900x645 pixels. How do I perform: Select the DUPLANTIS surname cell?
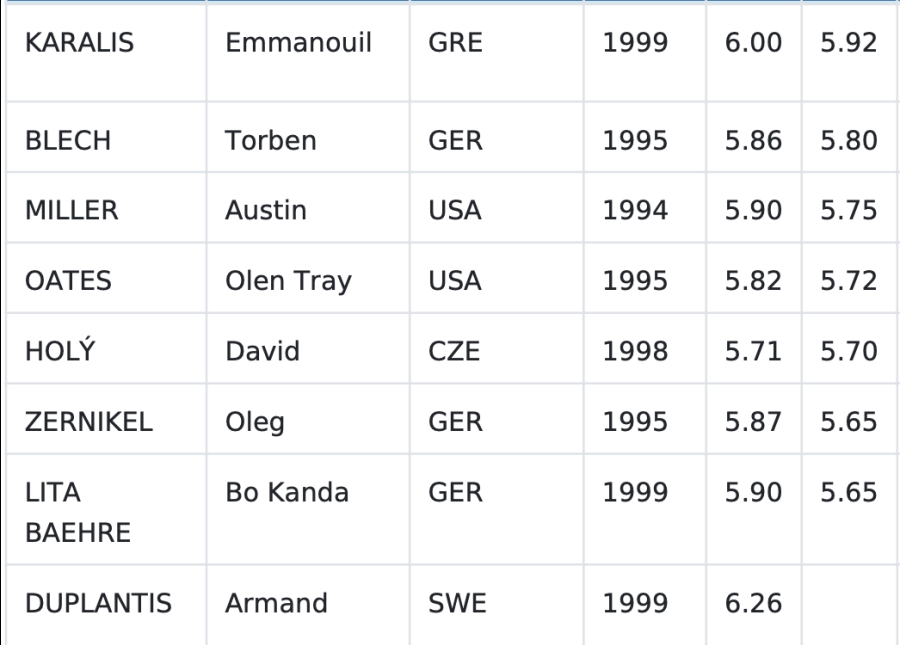click(98, 603)
